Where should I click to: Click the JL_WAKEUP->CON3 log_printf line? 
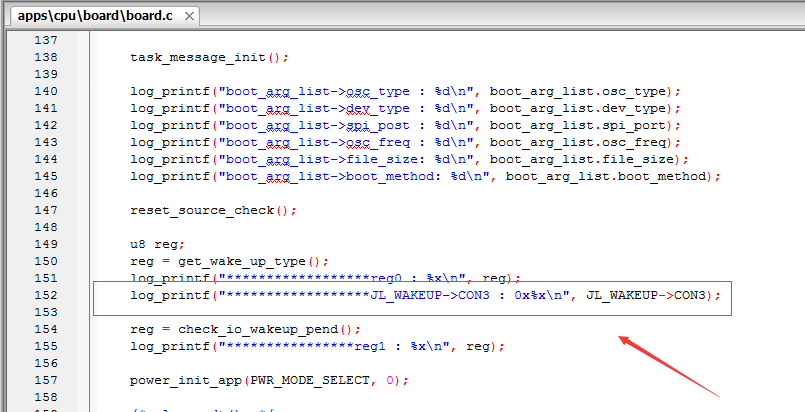(x=425, y=295)
